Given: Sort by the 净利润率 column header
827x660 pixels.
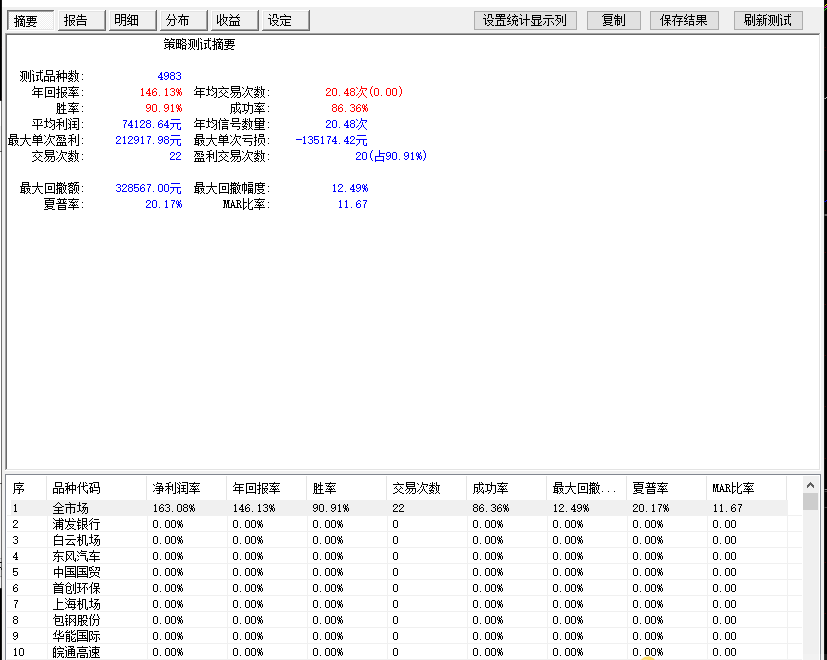Looking at the screenshot, I should tap(187, 488).
